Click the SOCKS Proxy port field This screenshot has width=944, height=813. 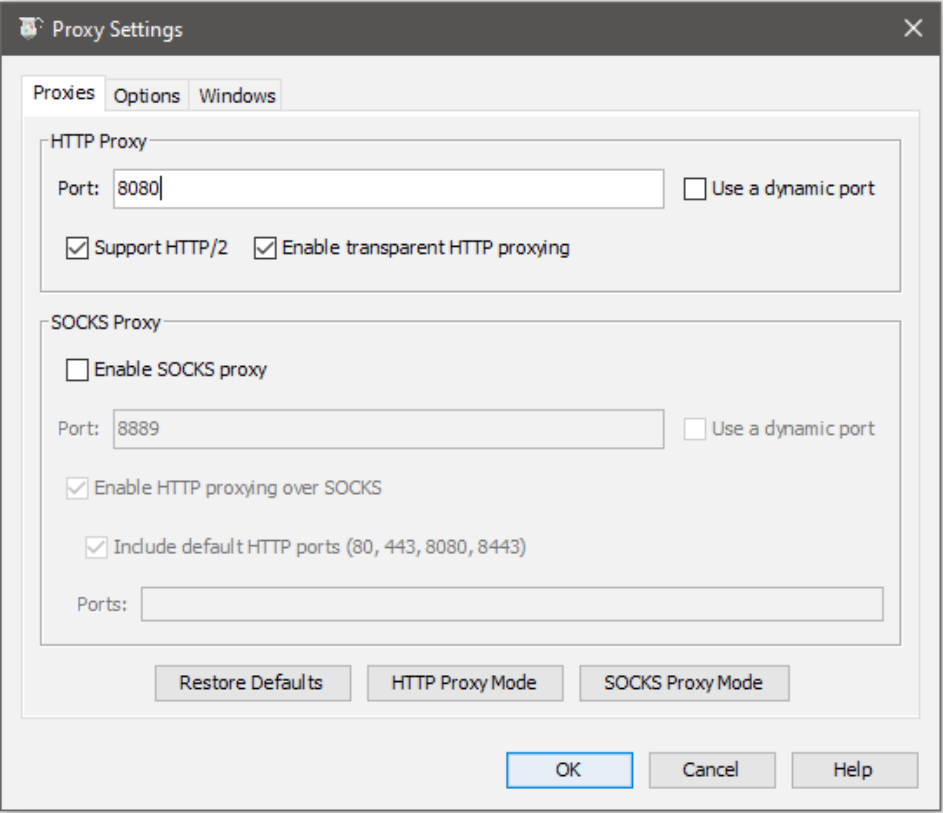(x=388, y=429)
